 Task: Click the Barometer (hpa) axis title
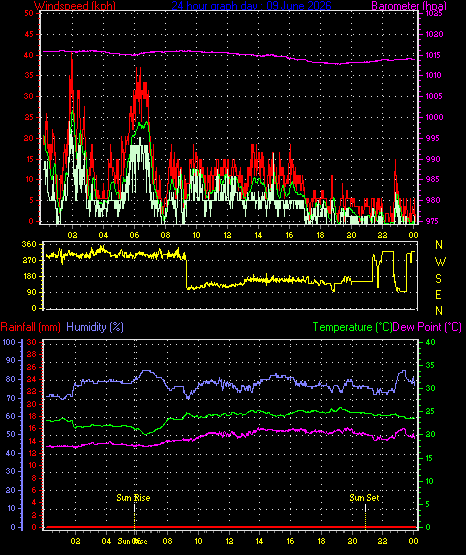point(409,6)
